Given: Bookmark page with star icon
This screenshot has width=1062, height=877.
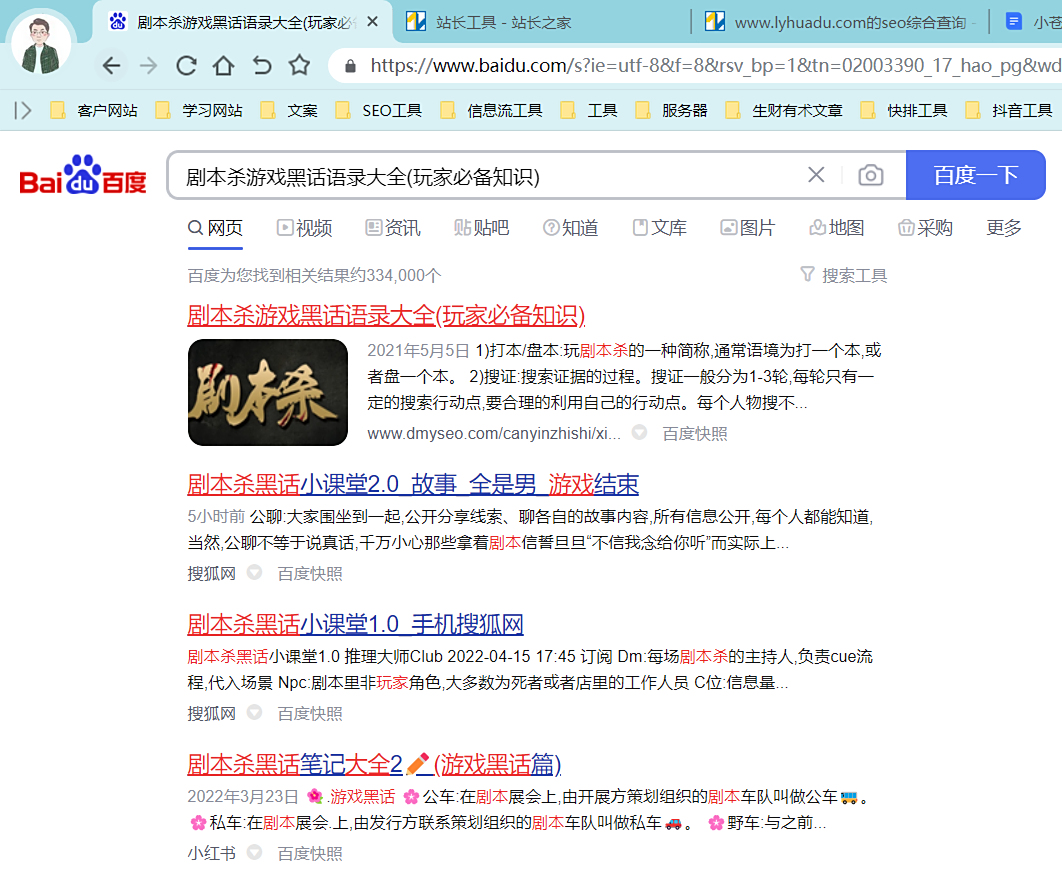Looking at the screenshot, I should (x=299, y=65).
